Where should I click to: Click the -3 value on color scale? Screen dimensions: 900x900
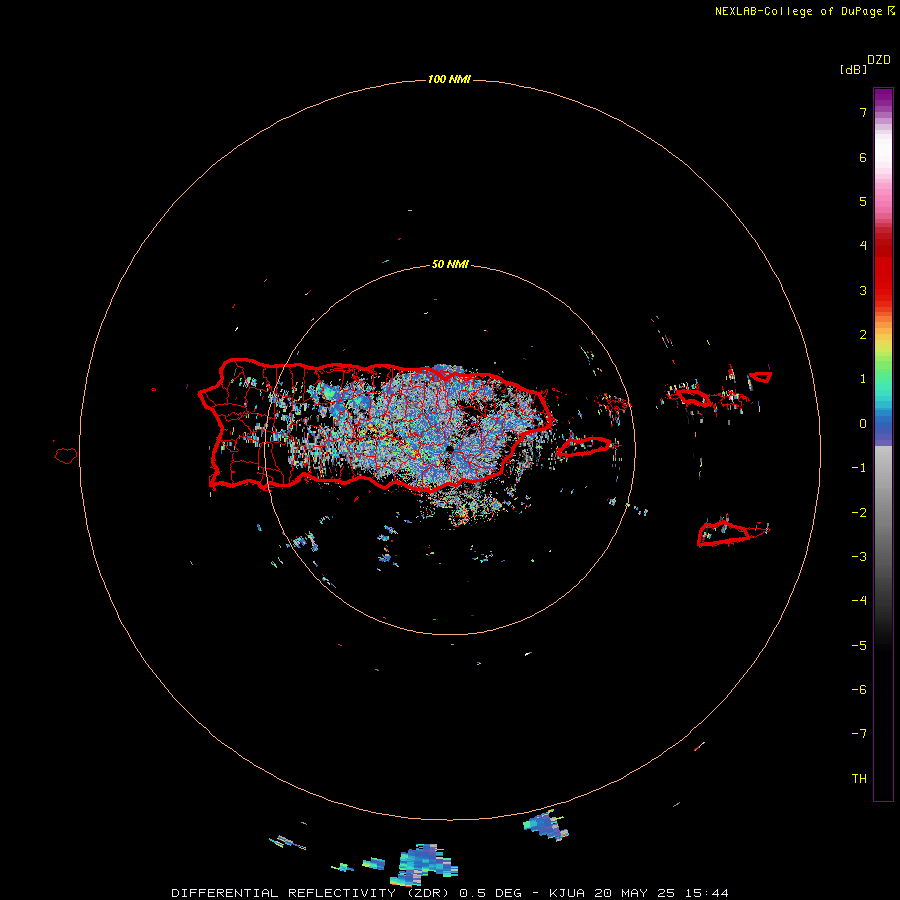pyautogui.click(x=859, y=556)
